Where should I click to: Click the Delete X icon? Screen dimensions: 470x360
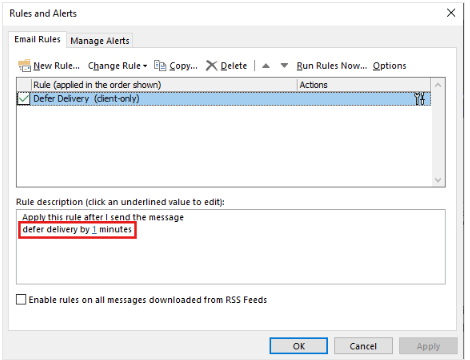(x=211, y=66)
